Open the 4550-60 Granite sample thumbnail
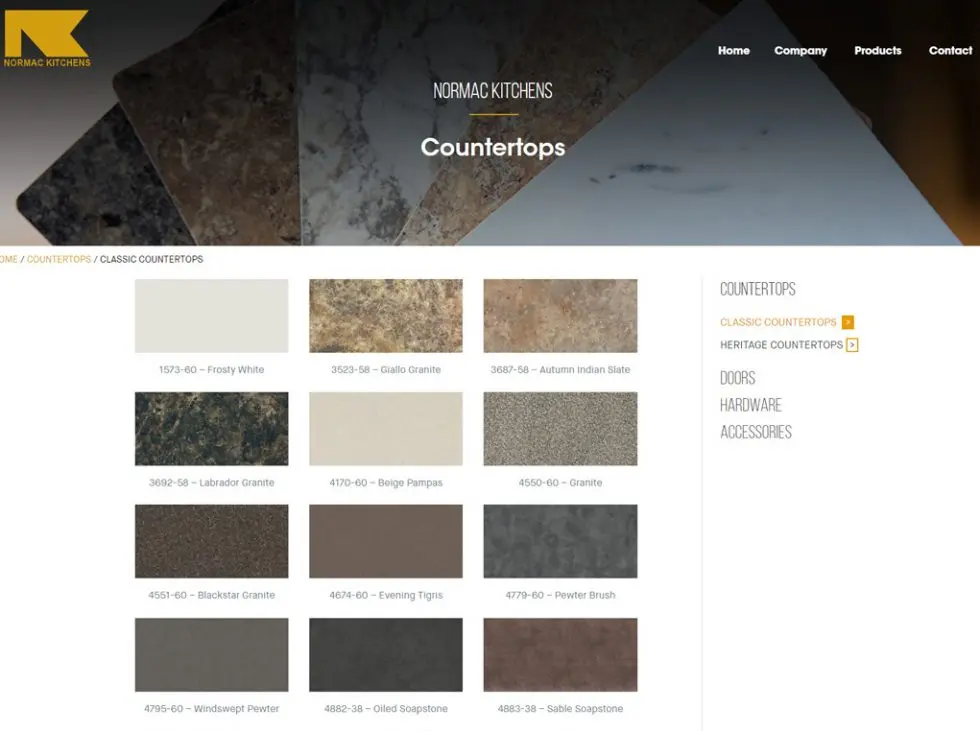Image resolution: width=980 pixels, height=731 pixels. (x=560, y=429)
